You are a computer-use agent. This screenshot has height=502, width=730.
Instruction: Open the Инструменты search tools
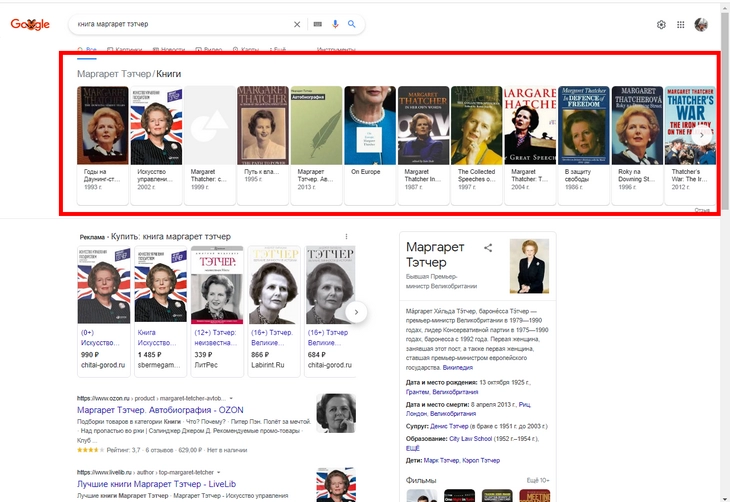tap(336, 49)
